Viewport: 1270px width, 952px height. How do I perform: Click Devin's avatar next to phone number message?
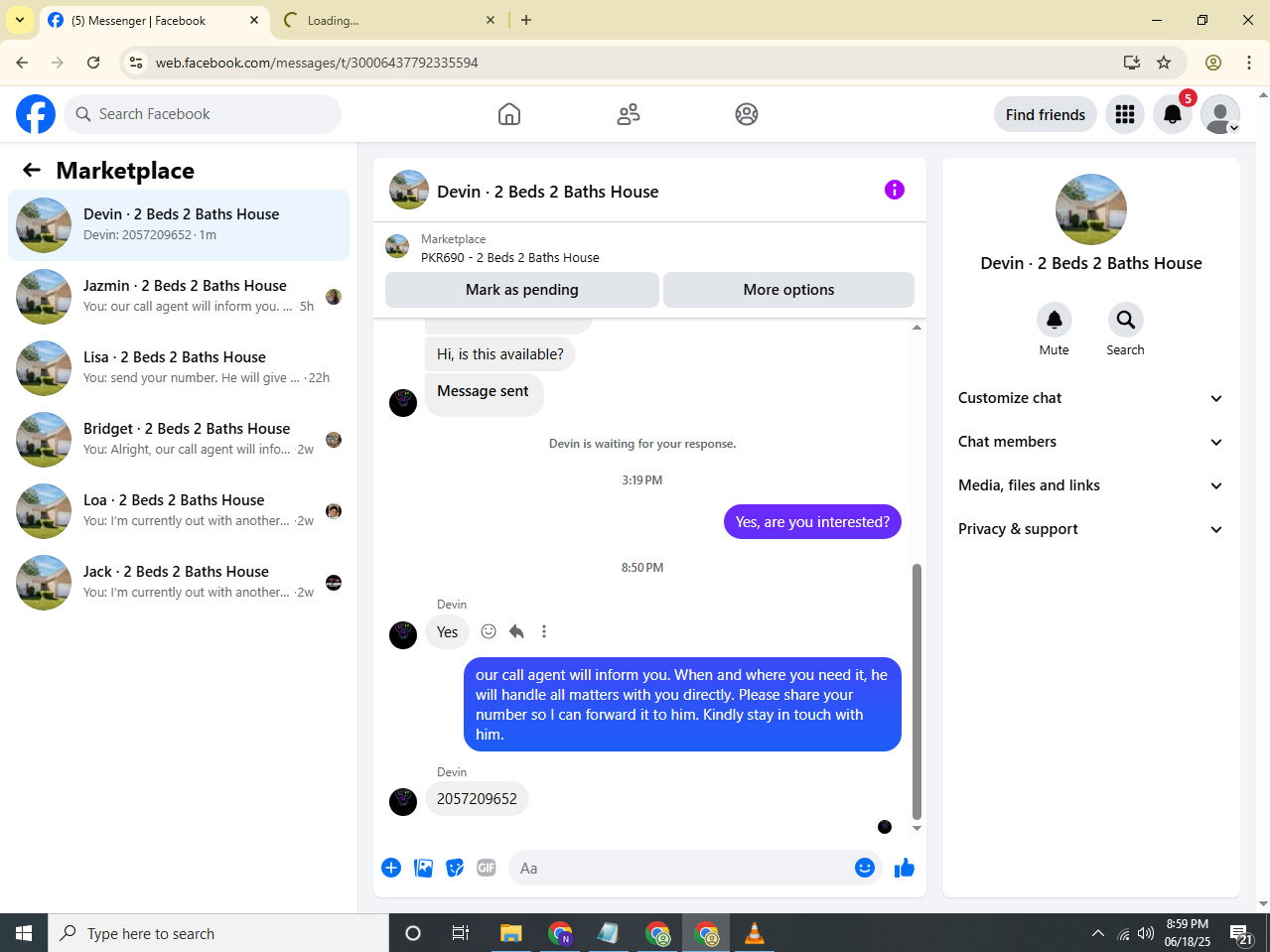tap(403, 801)
